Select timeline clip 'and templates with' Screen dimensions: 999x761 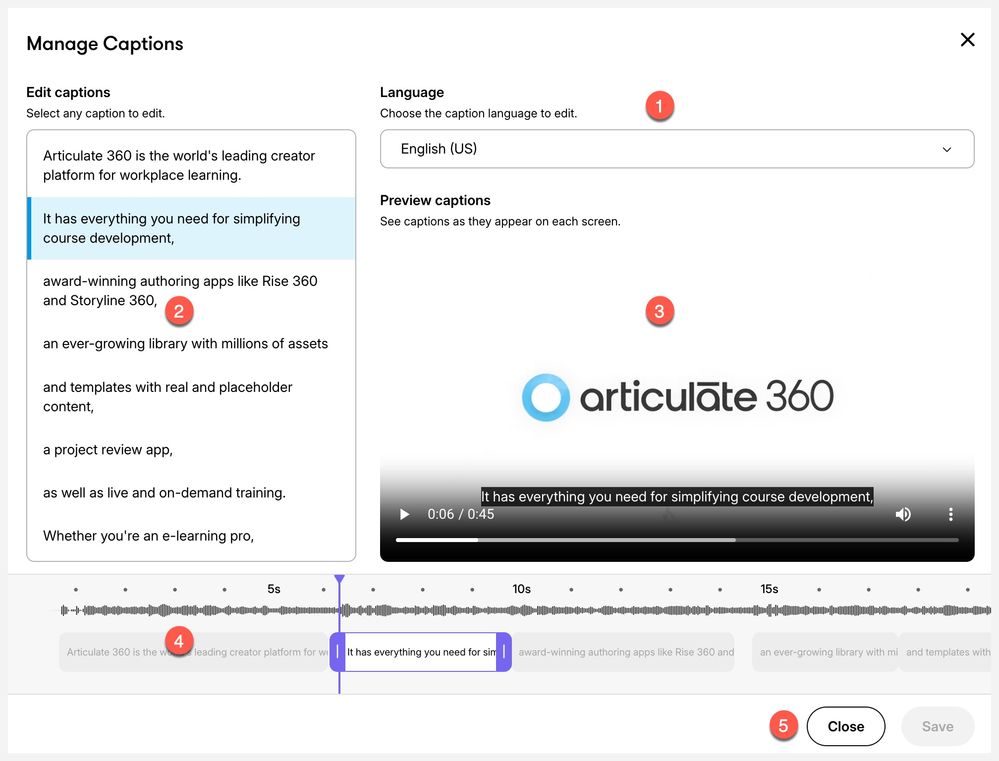click(x=945, y=652)
